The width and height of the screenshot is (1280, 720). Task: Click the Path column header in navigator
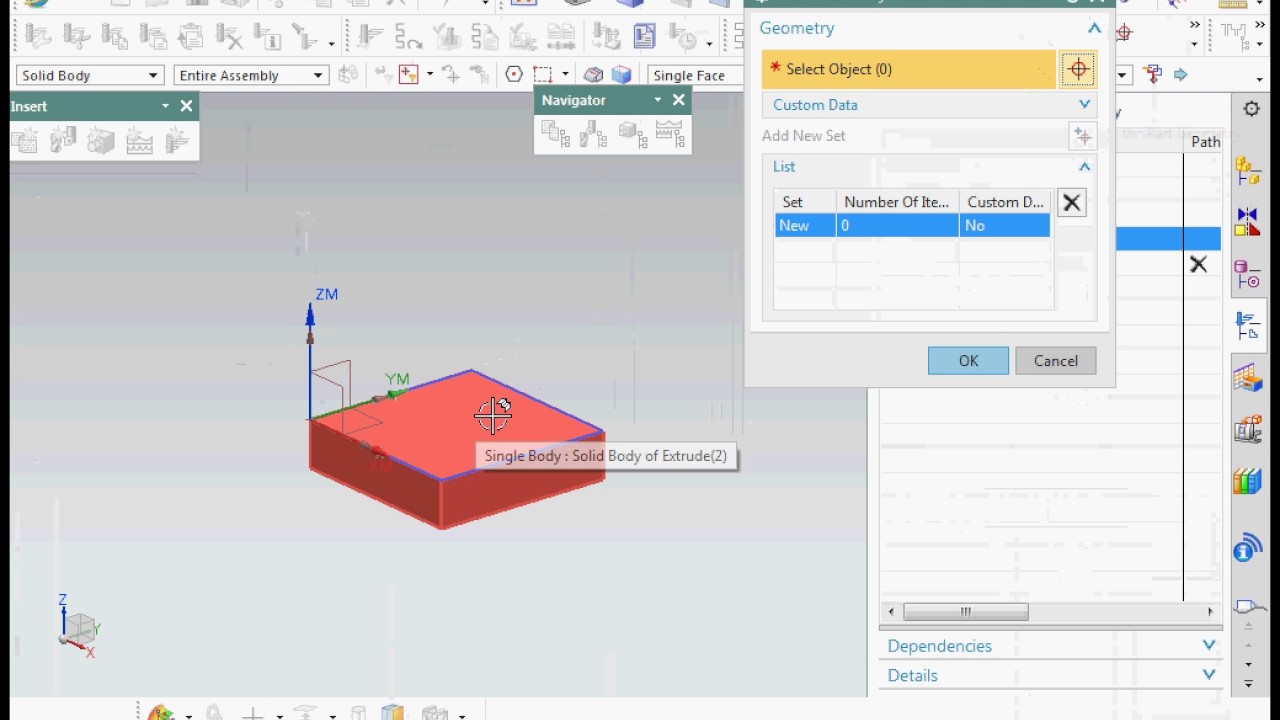click(1205, 142)
